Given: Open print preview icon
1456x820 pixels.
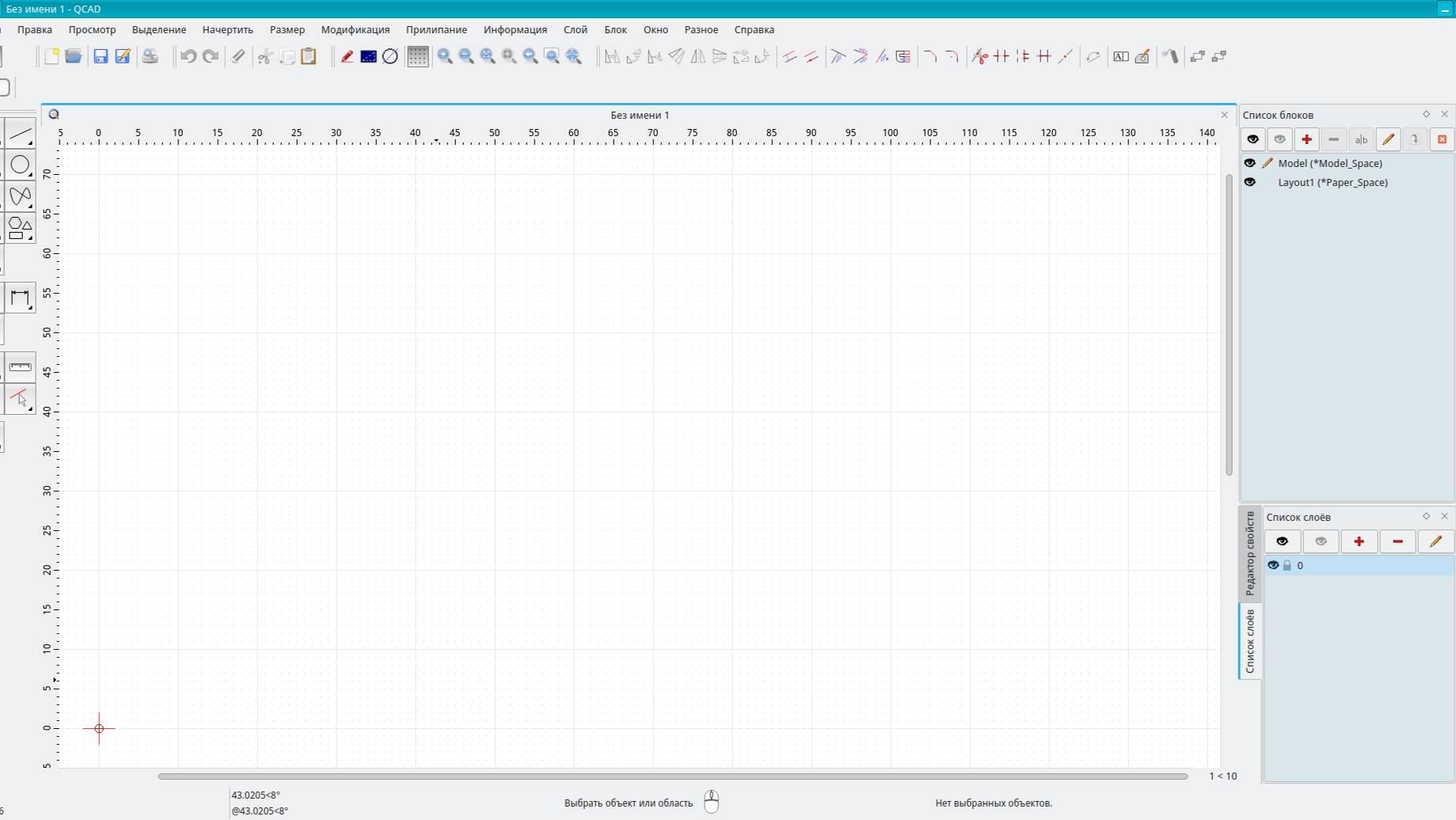Looking at the screenshot, I should coord(150,56).
